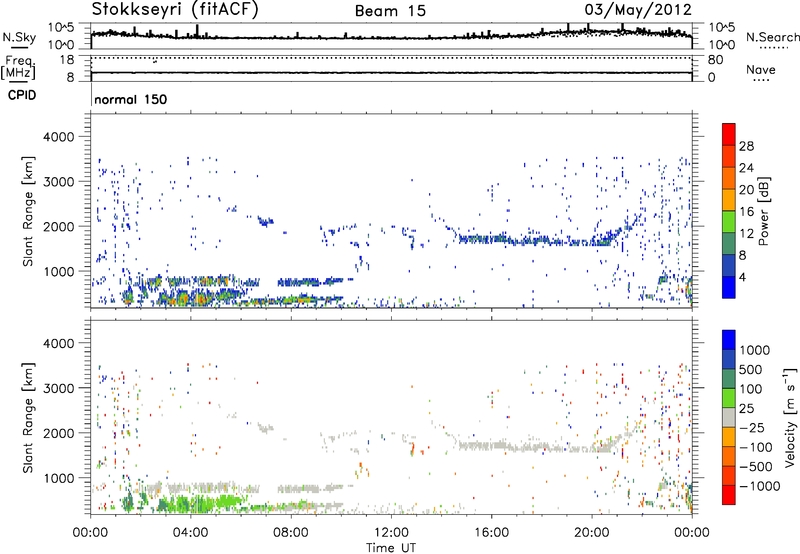This screenshot has height=554, width=800.
Task: Click '2000' on power panel range axis
Action: pyautogui.click(x=59, y=226)
